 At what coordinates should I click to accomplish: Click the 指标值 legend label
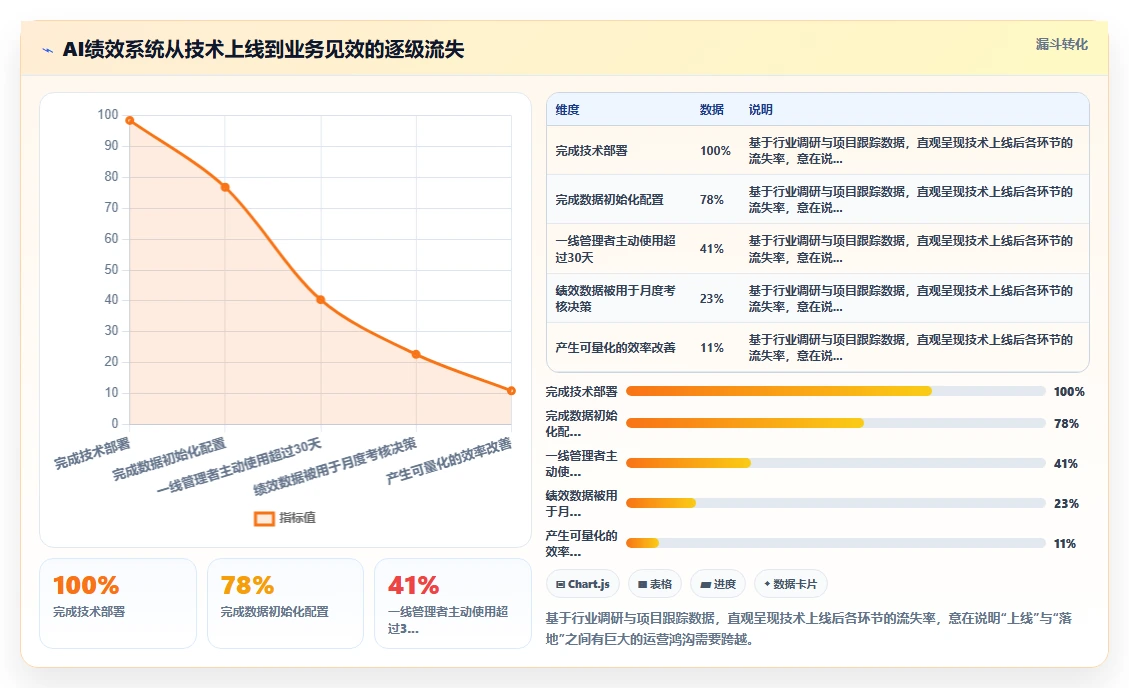297,517
